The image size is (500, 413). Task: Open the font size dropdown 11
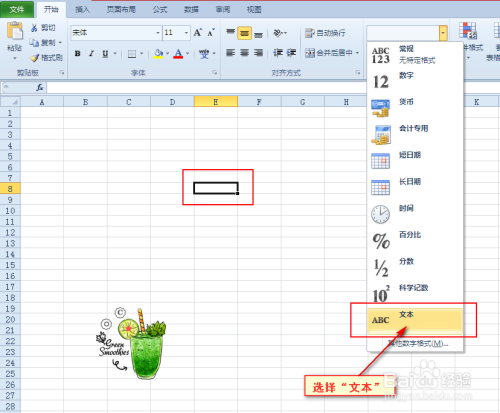click(x=186, y=33)
